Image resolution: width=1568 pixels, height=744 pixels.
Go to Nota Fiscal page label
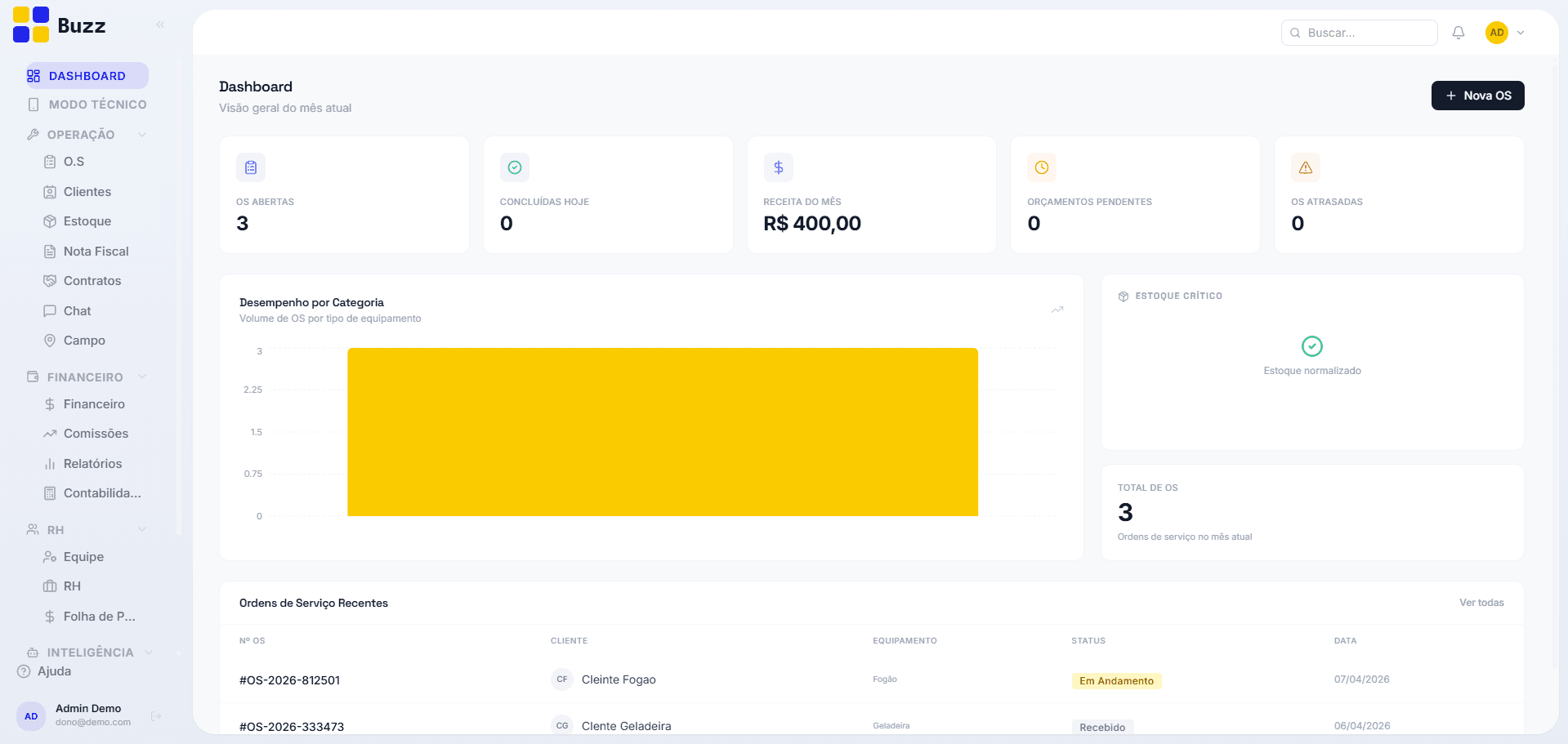click(96, 252)
